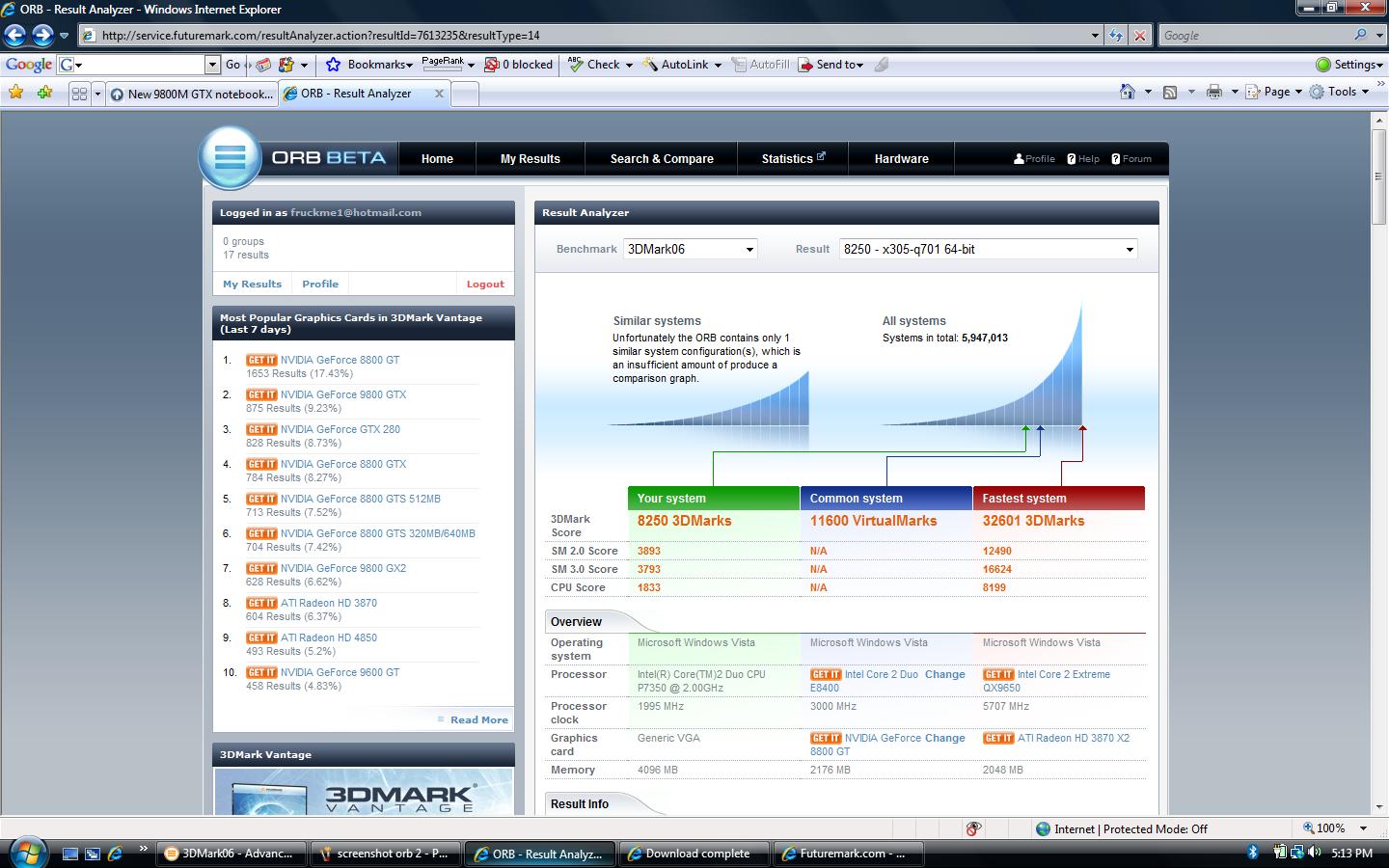
Task: Click the Windows Start orb
Action: [27, 853]
